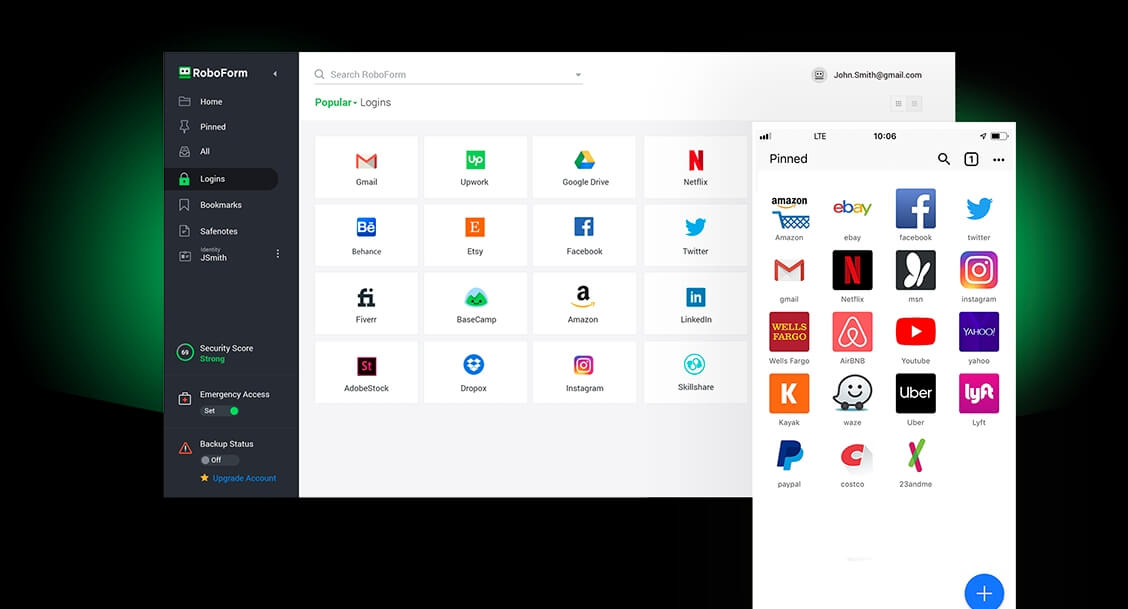Image resolution: width=1128 pixels, height=609 pixels.
Task: Open the Netflix login tile in desktop window
Action: [696, 167]
